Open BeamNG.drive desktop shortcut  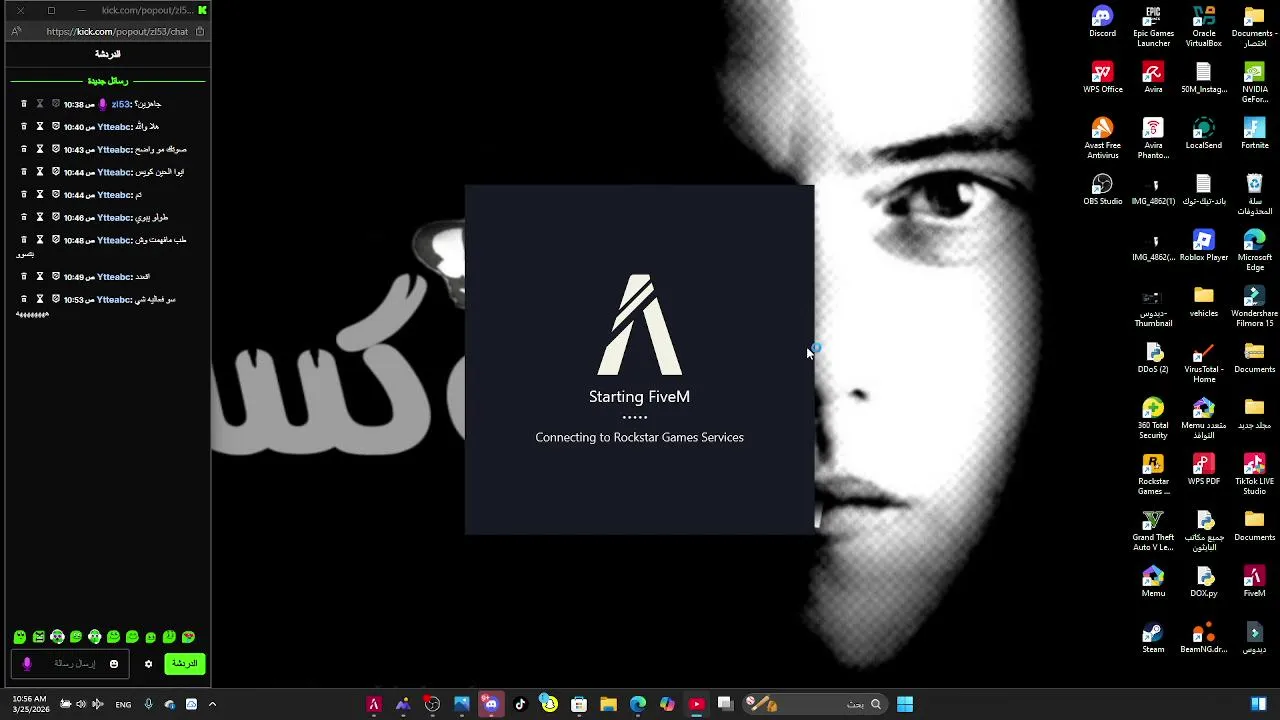tap(1204, 638)
